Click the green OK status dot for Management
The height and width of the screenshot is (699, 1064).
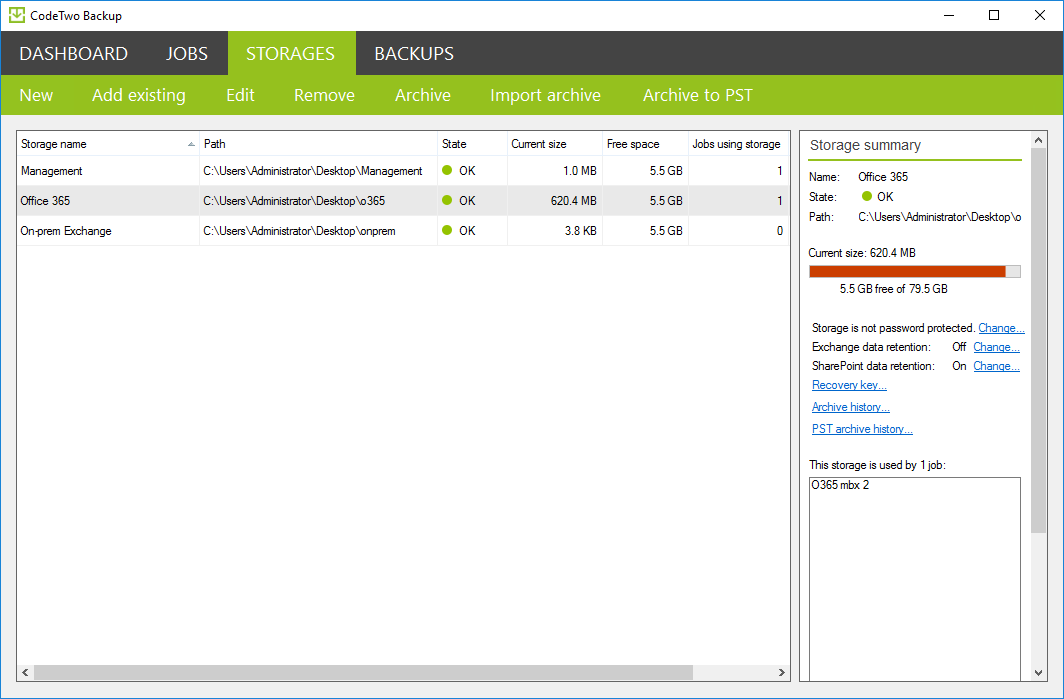point(446,170)
